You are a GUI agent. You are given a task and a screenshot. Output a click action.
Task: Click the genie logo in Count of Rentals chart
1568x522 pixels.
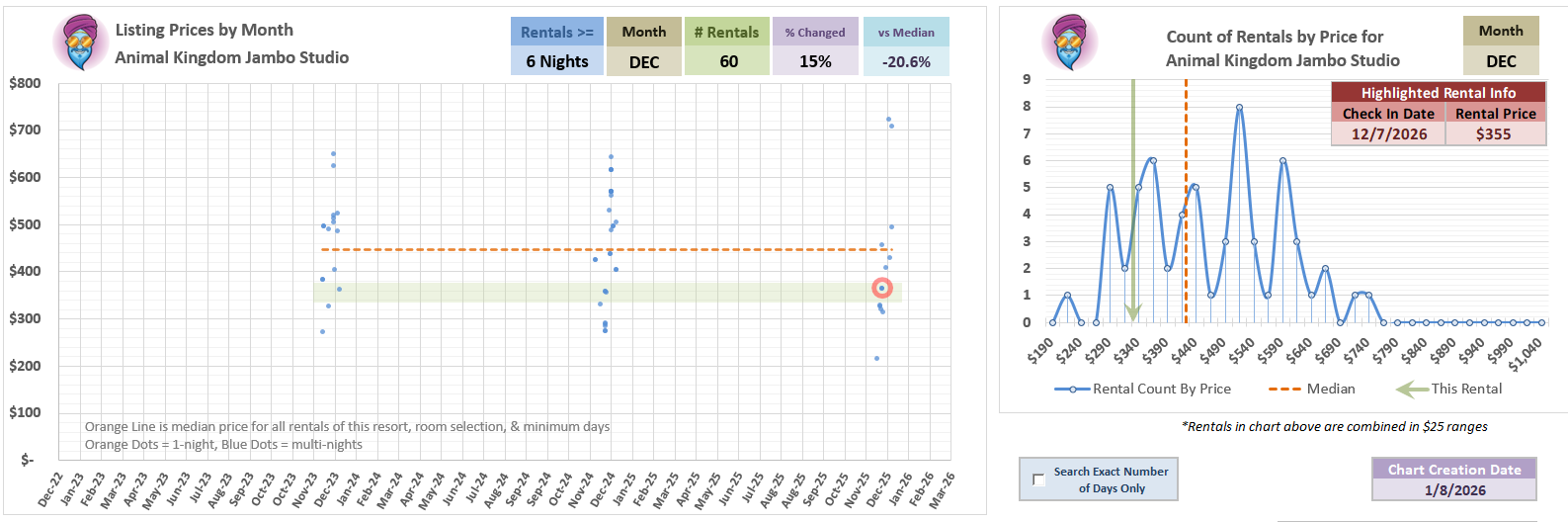(x=1070, y=43)
